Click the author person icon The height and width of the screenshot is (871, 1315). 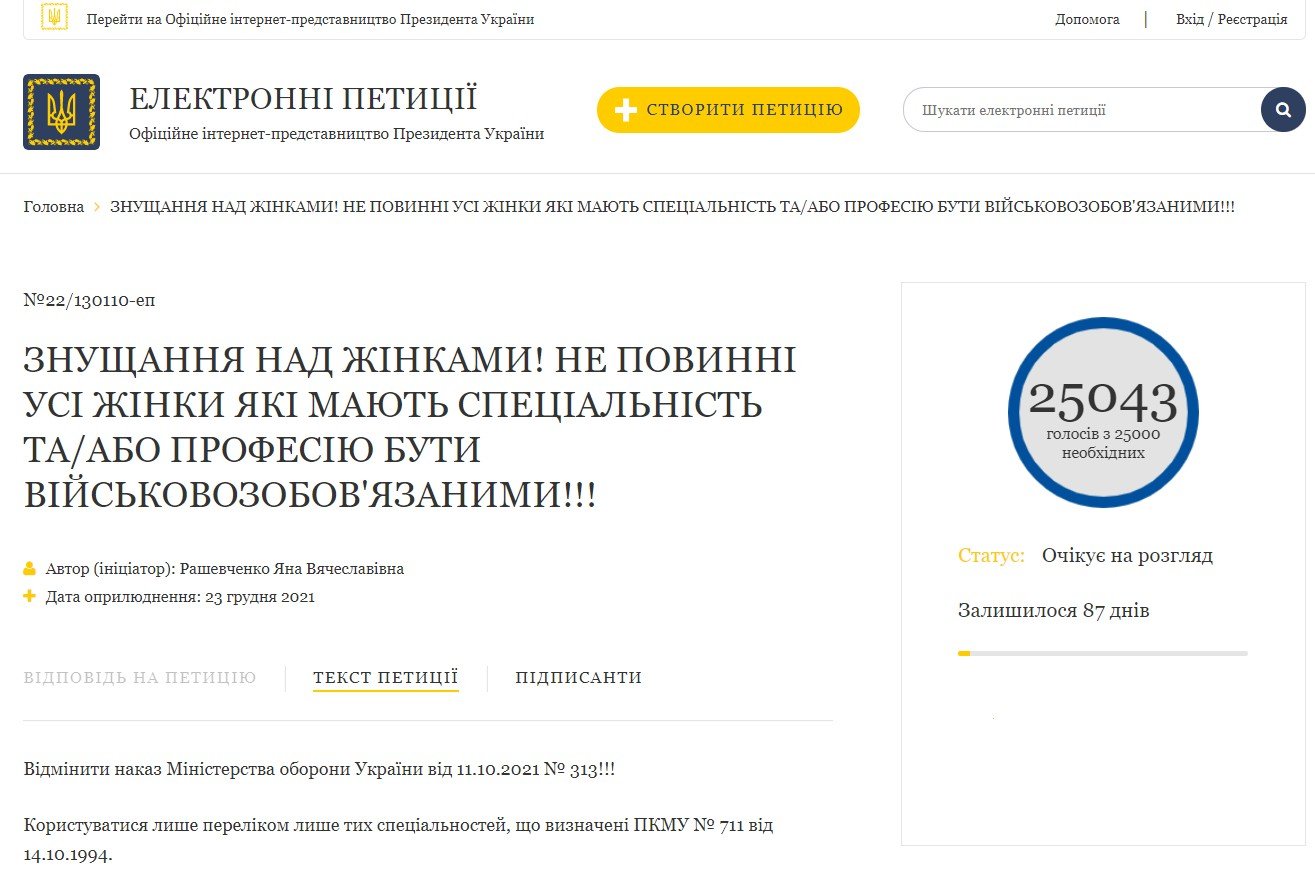(30, 569)
